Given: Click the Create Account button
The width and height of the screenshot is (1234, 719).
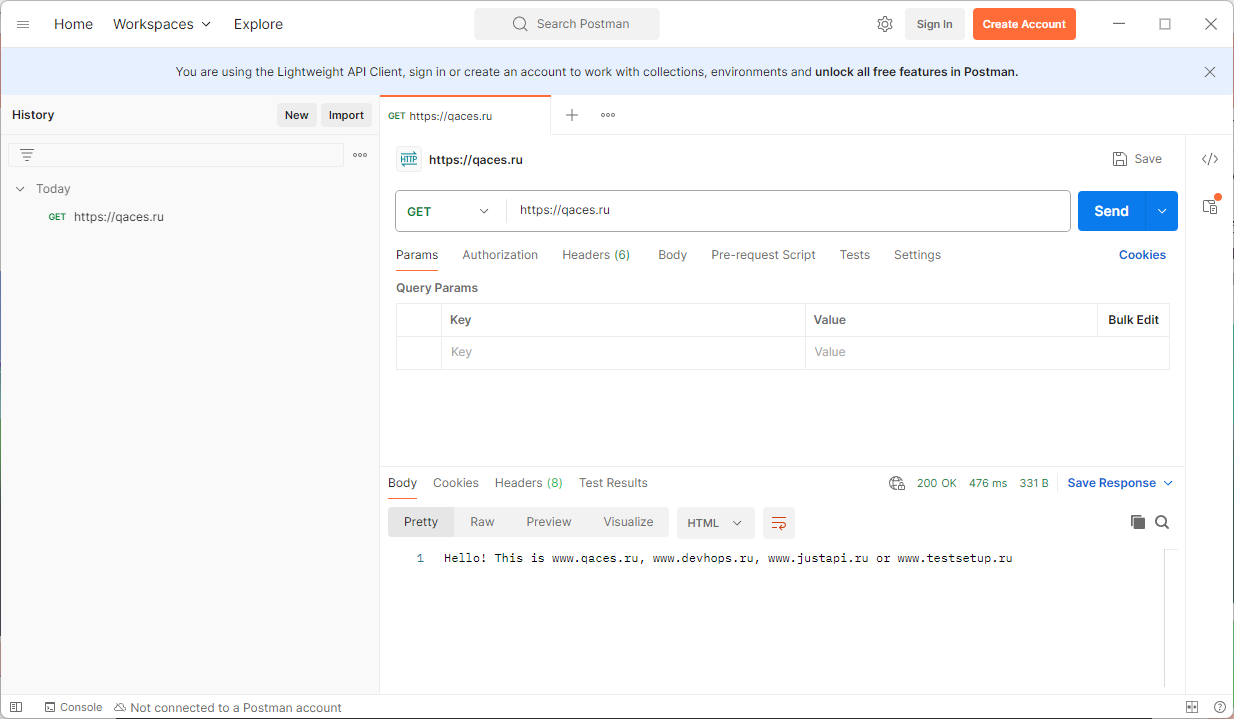Looking at the screenshot, I should (1024, 24).
